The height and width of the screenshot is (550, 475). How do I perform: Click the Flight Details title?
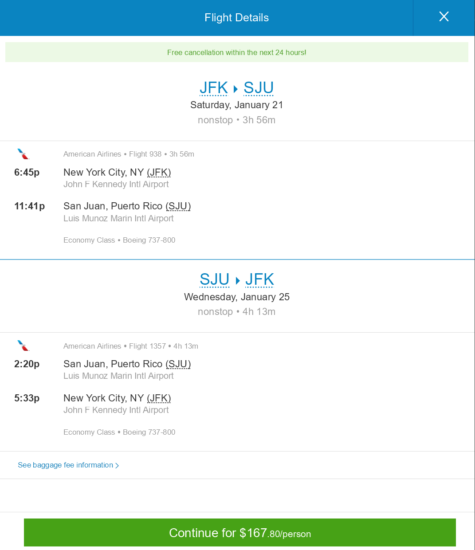point(236,18)
